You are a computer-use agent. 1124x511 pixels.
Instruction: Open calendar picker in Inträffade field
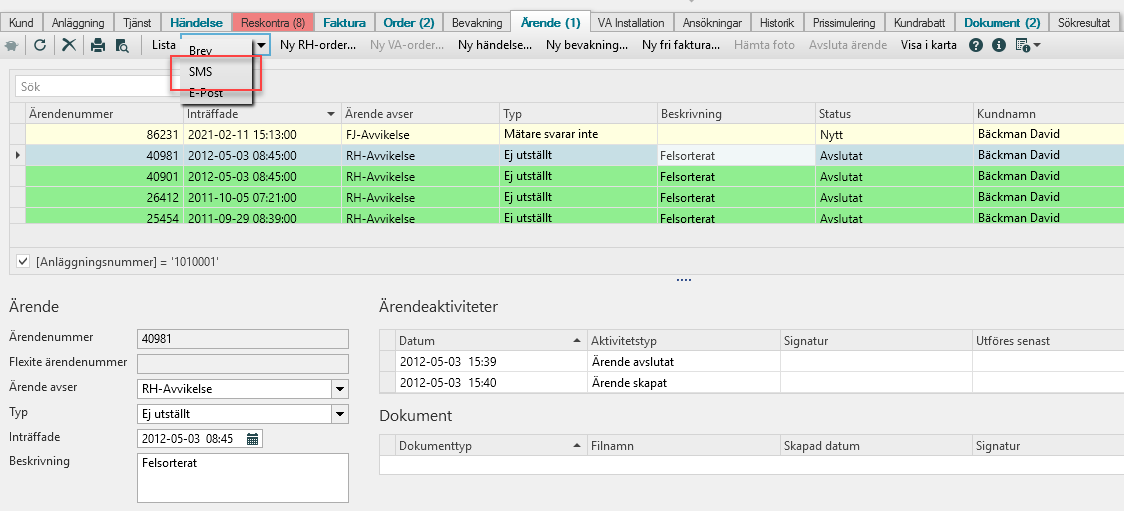pyautogui.click(x=252, y=439)
